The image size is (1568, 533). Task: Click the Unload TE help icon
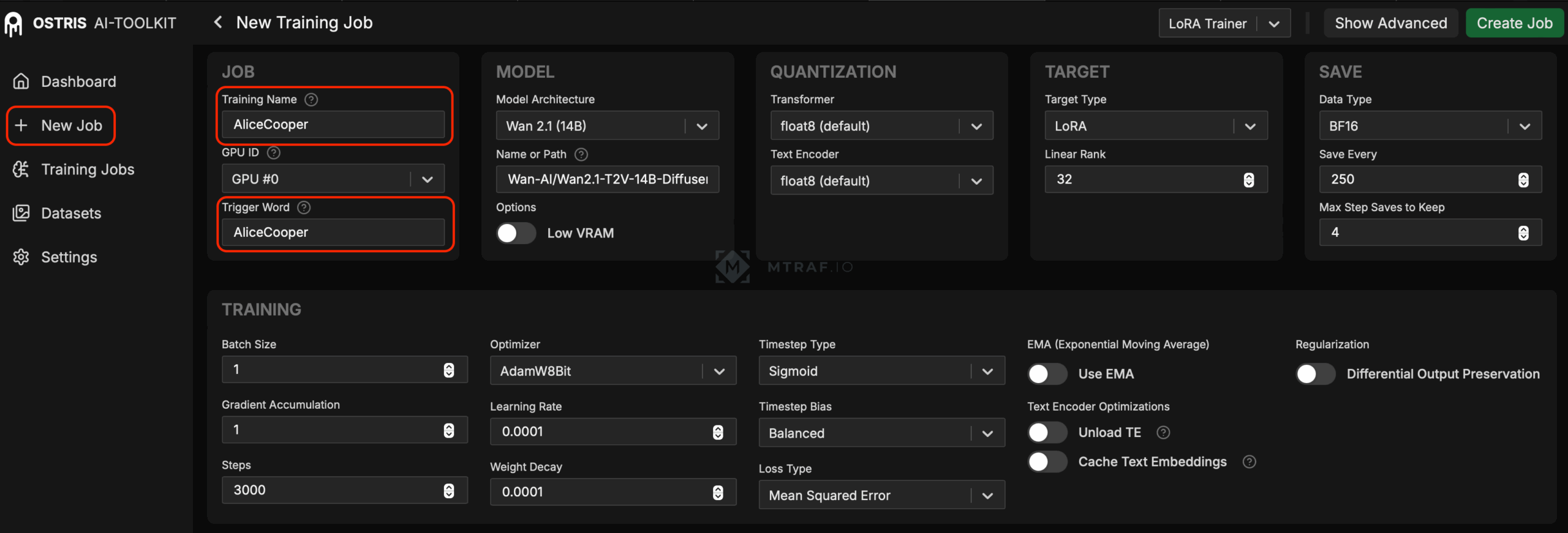[x=1163, y=433]
